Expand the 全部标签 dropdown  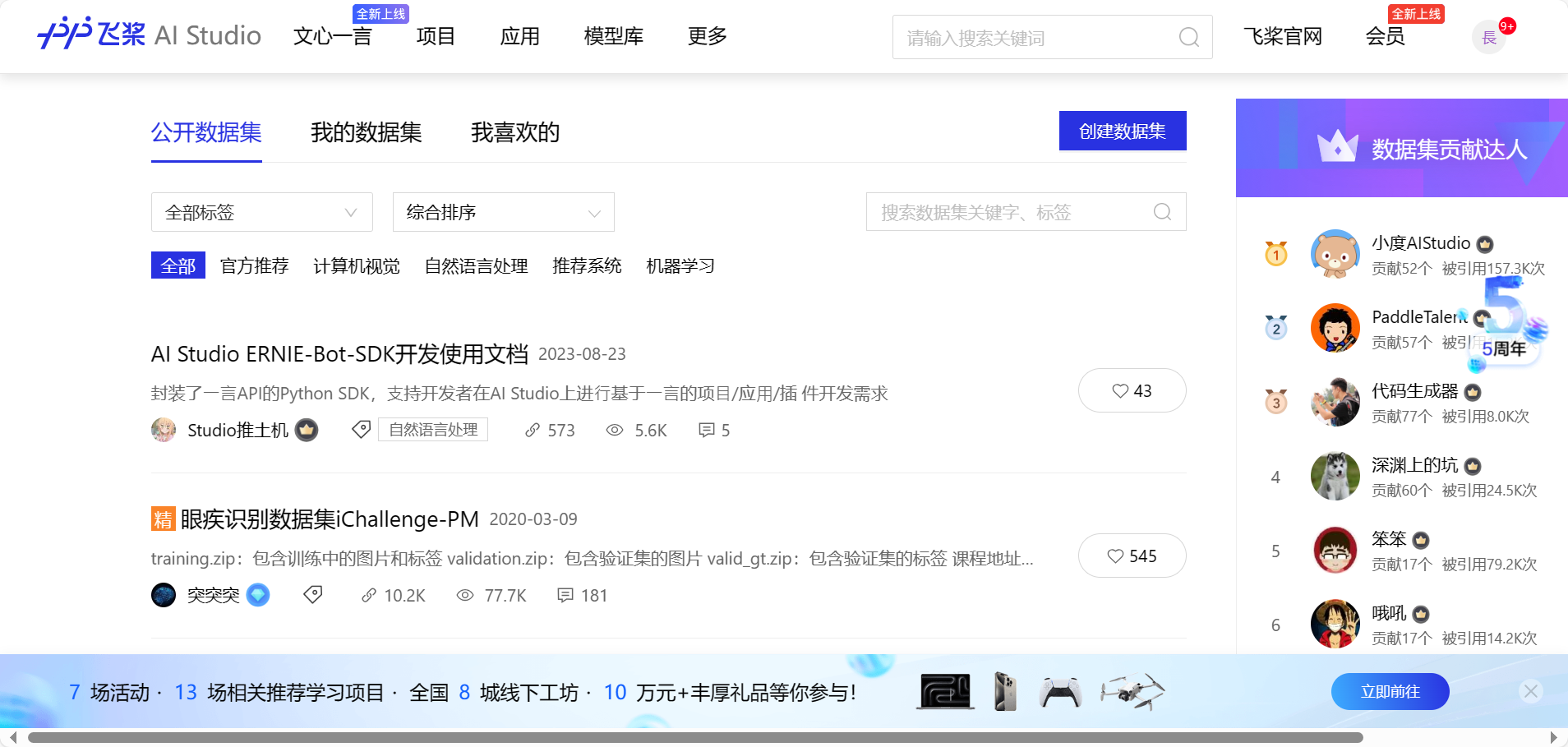pyautogui.click(x=261, y=212)
